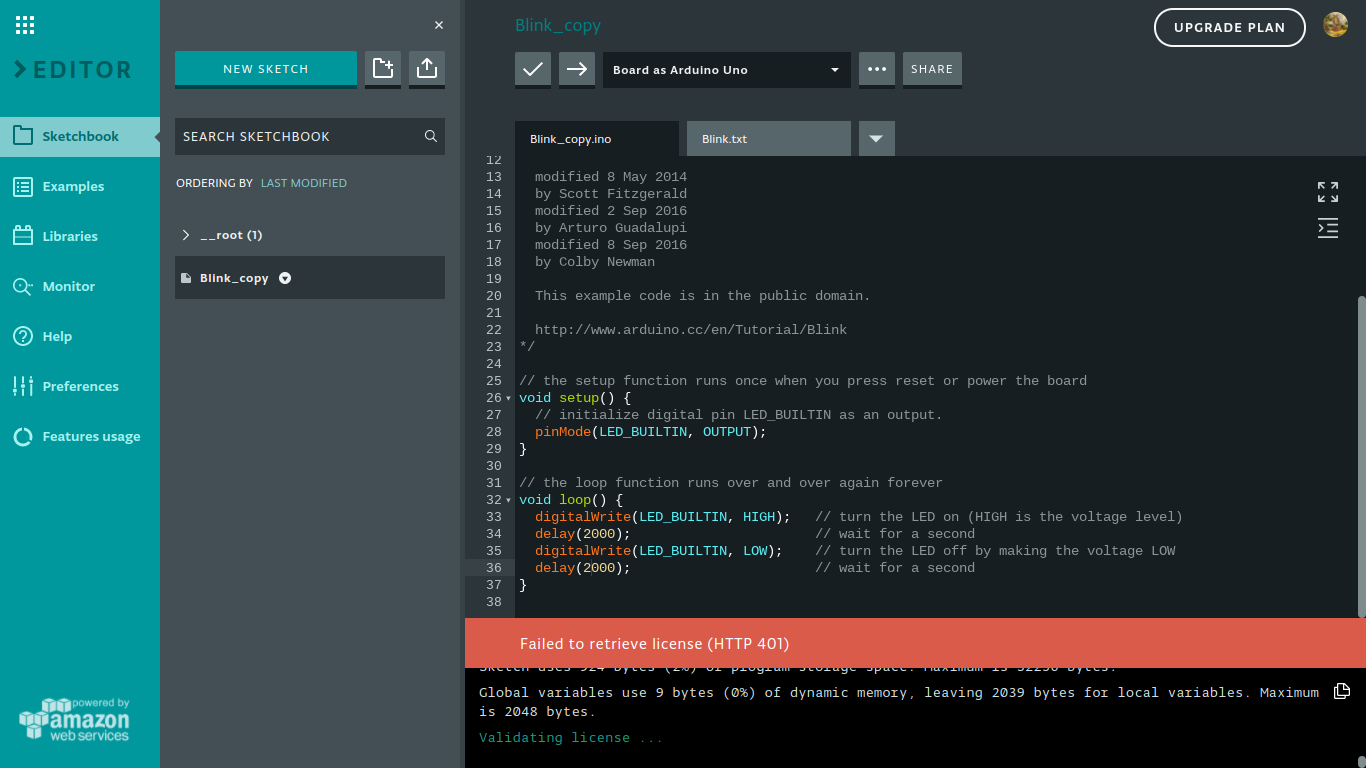Viewport: 1366px width, 768px height.
Task: Toggle fullscreen editor mode
Action: click(1328, 192)
